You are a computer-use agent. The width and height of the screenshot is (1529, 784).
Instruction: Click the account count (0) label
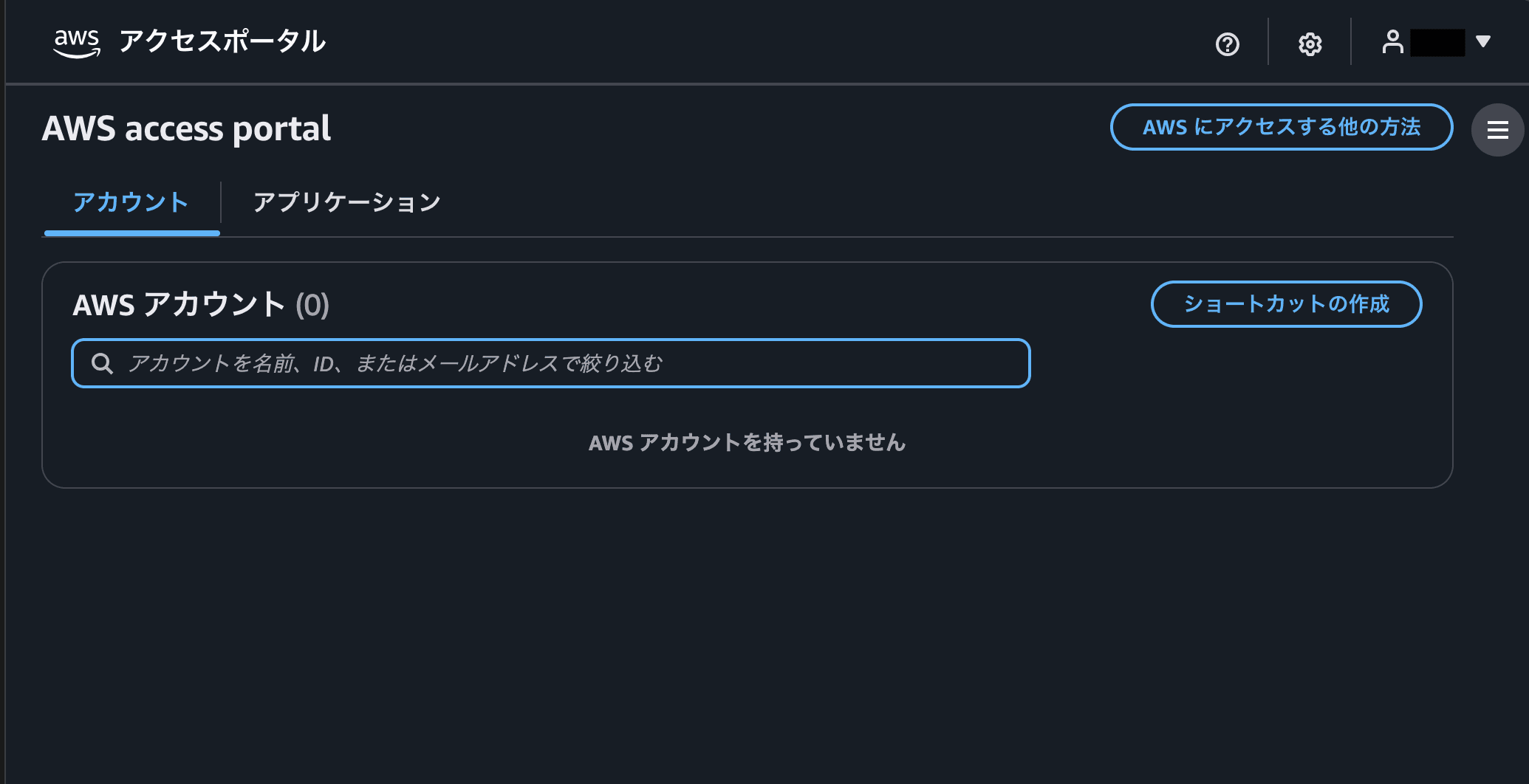tap(312, 305)
